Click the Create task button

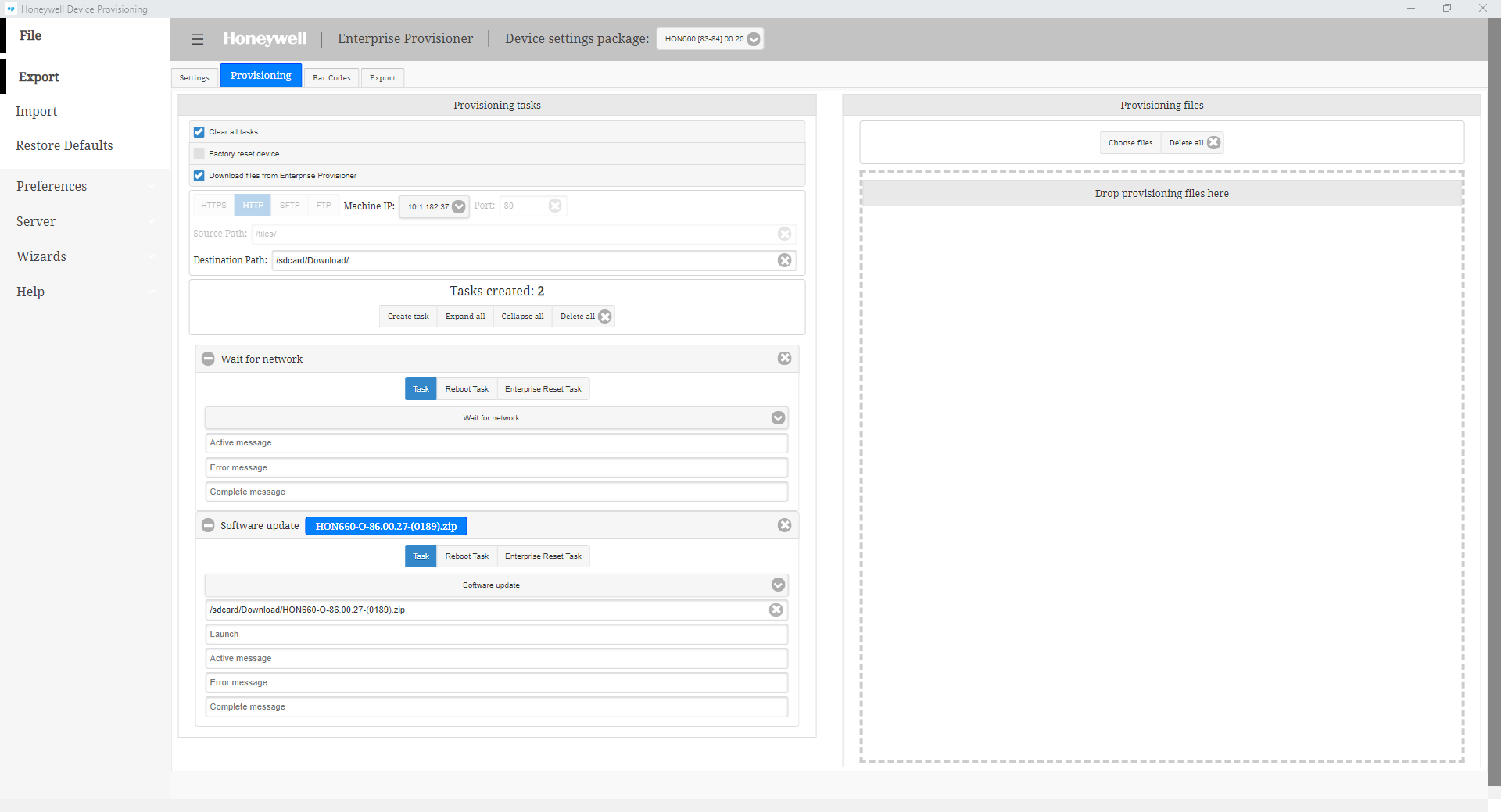(408, 317)
